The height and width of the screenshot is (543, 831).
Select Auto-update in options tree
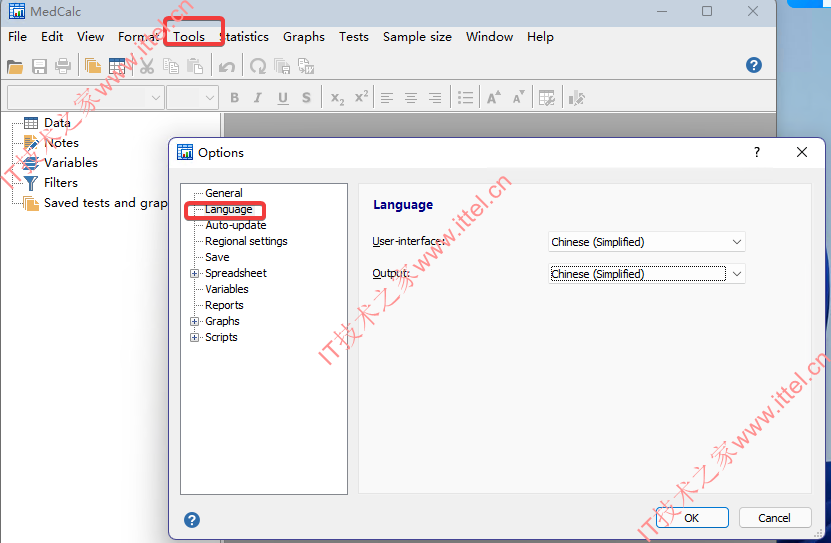coord(236,225)
